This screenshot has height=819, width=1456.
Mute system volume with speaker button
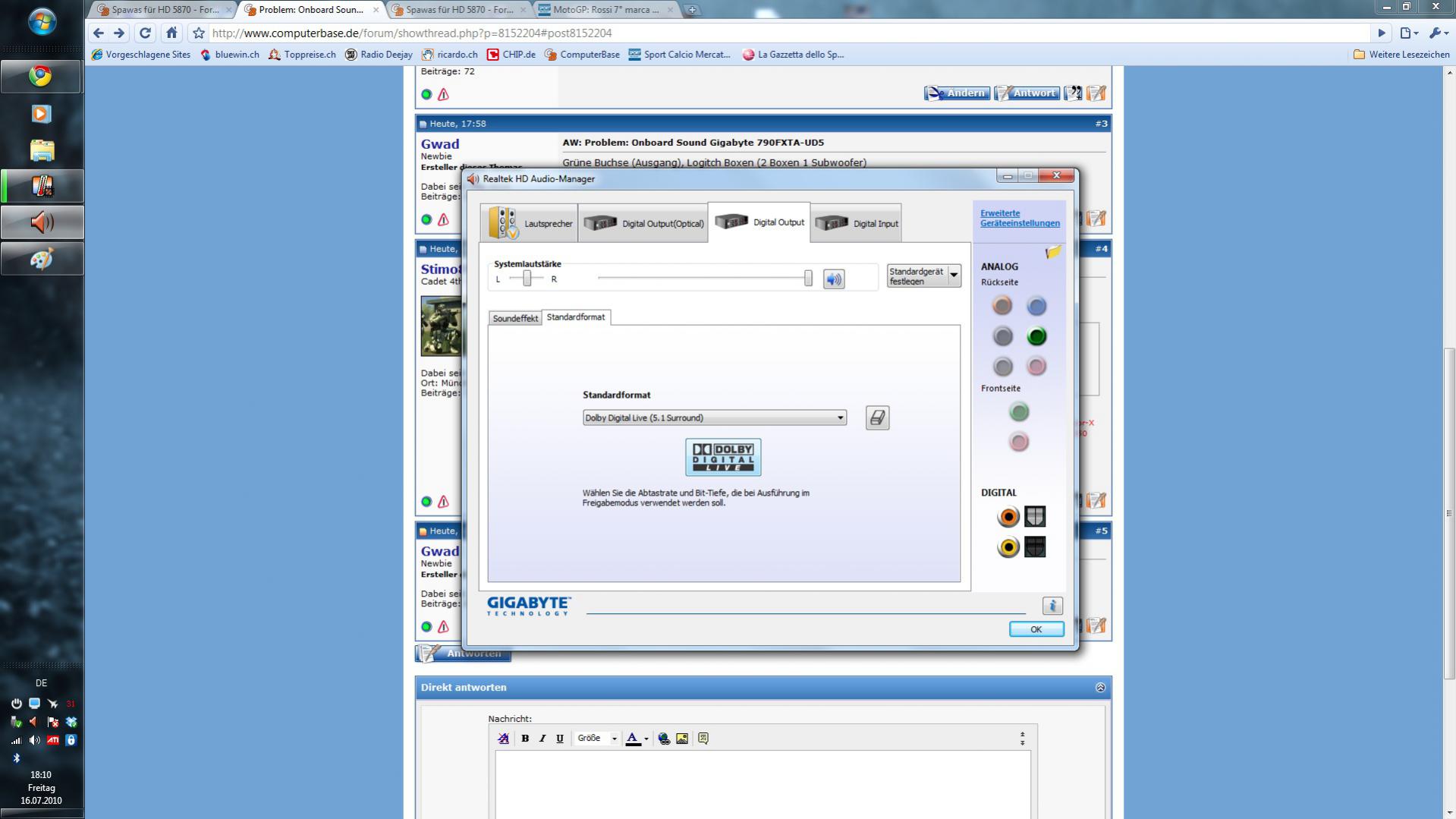(834, 279)
